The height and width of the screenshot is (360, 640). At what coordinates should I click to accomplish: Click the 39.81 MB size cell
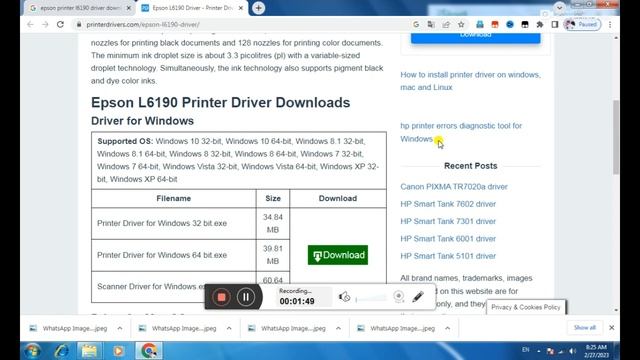pyautogui.click(x=273, y=255)
